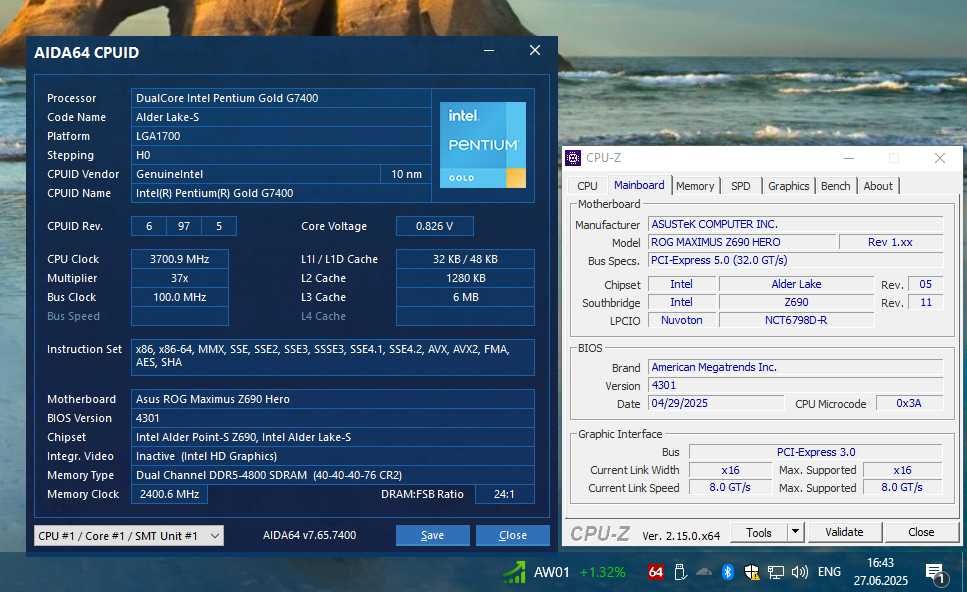The image size is (967, 592).
Task: Click the L2 Cache value '1280 KB'
Action: point(465,278)
